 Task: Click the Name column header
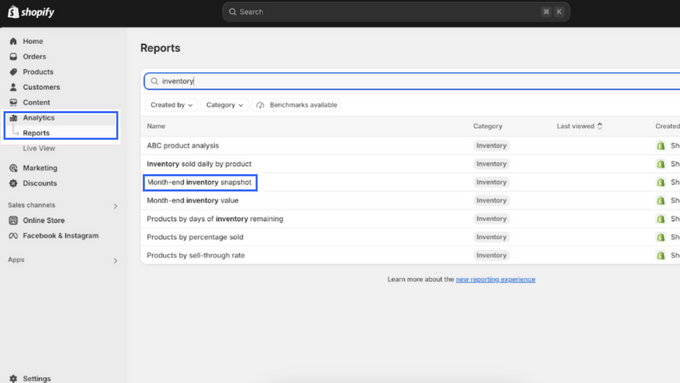coord(156,126)
